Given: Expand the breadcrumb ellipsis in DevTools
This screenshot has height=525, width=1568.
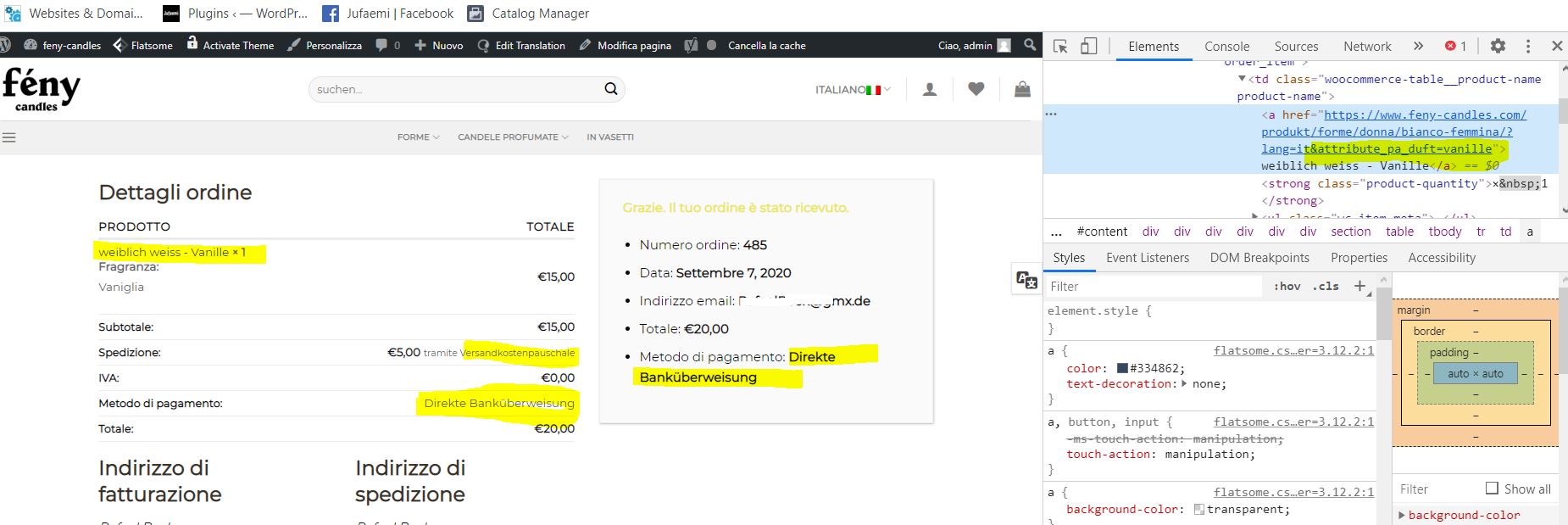Looking at the screenshot, I should click(1056, 232).
